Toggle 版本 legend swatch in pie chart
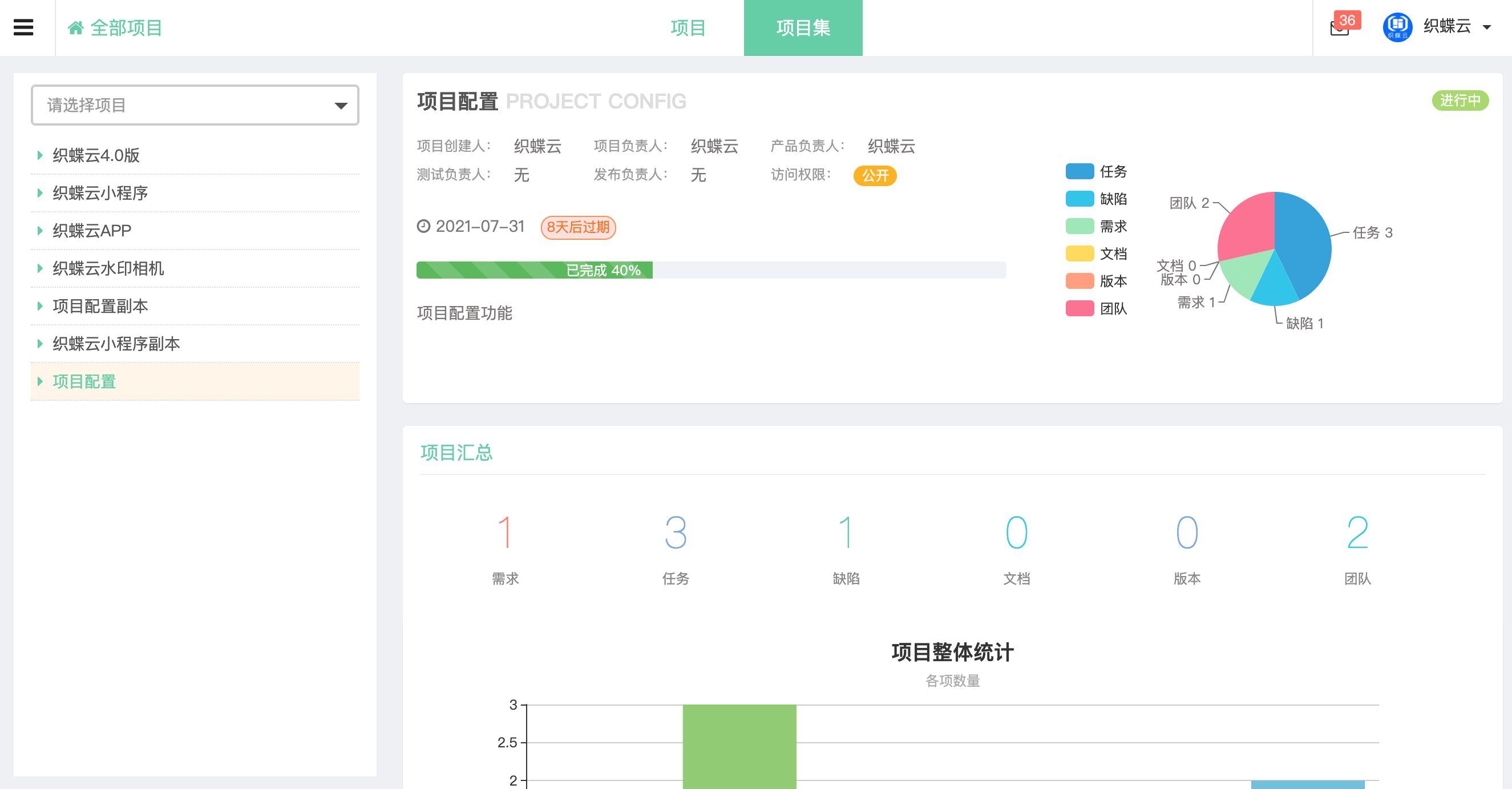 tap(1080, 281)
